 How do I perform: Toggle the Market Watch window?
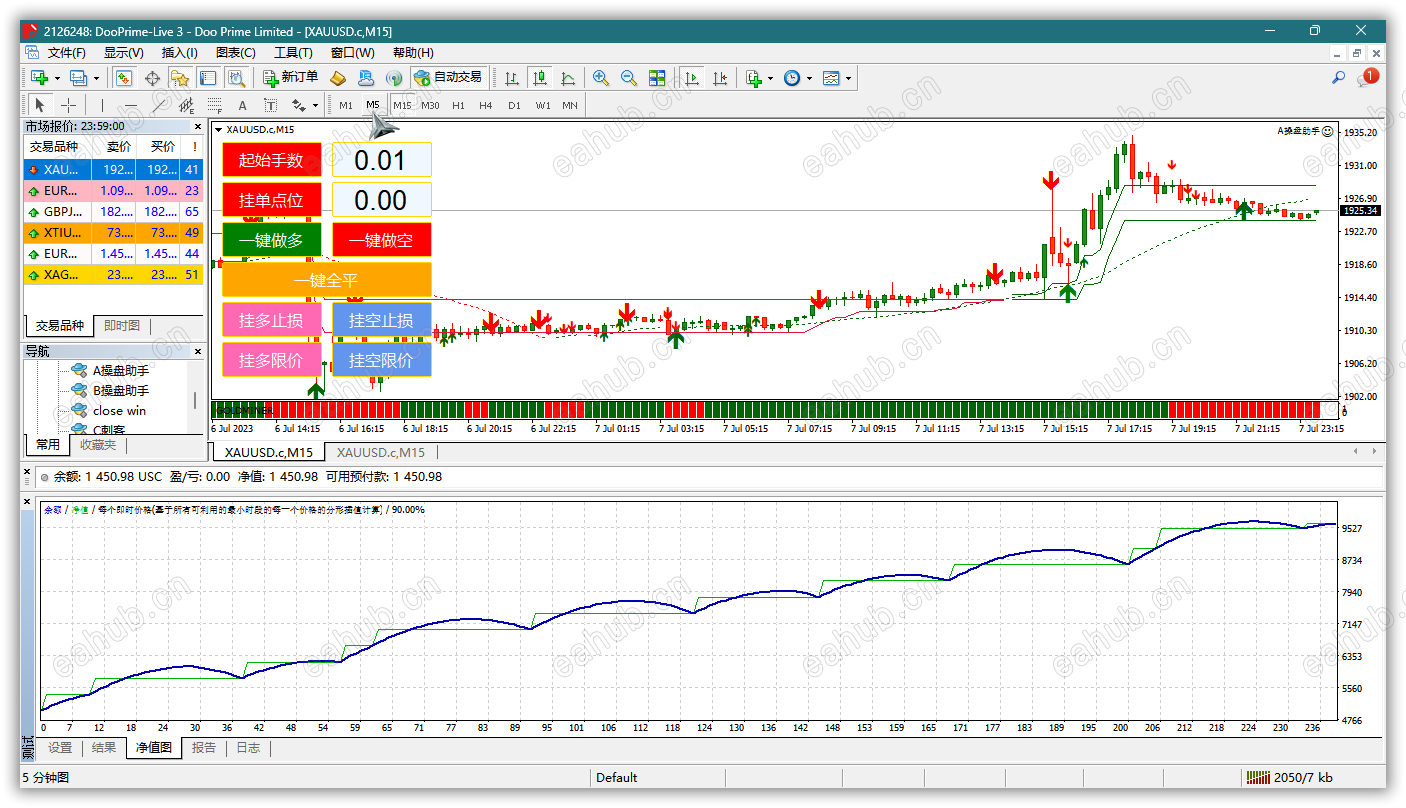[124, 77]
